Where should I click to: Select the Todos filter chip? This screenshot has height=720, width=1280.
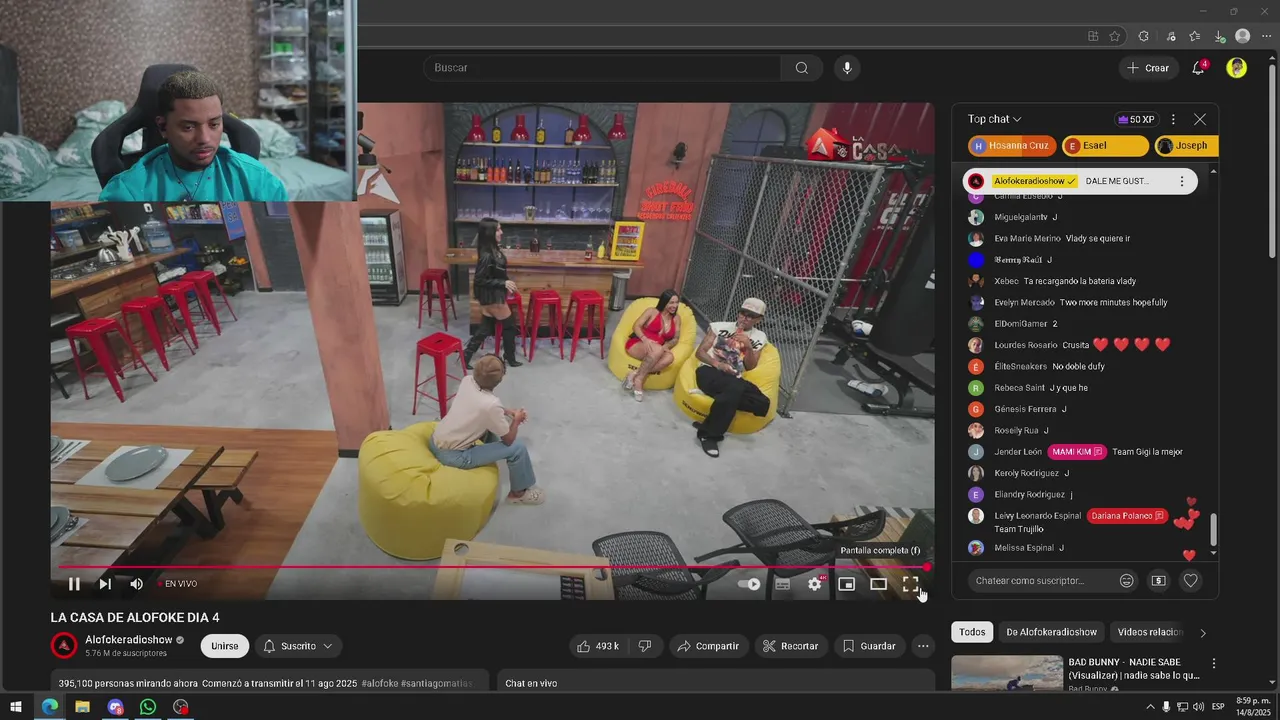(972, 632)
